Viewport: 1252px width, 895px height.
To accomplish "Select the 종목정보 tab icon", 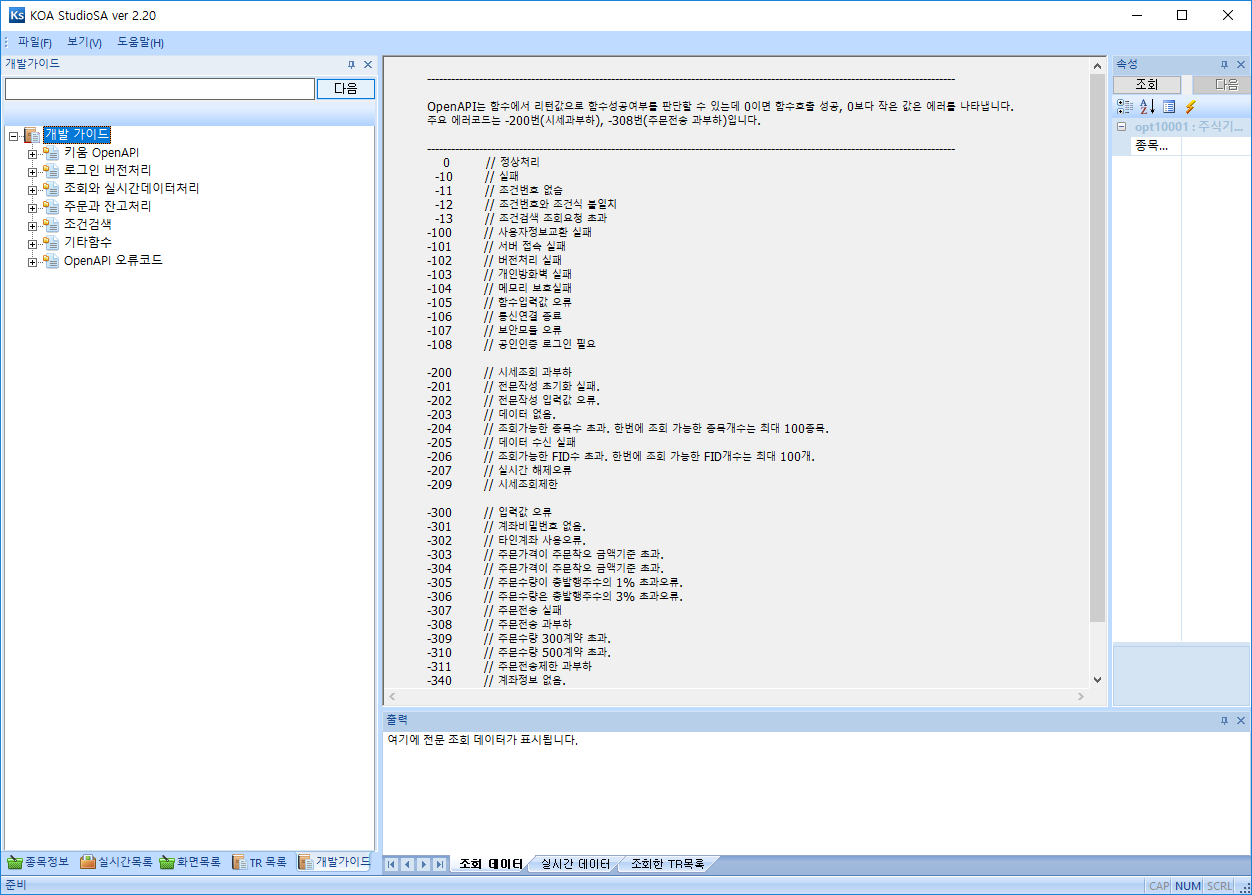I will [14, 863].
